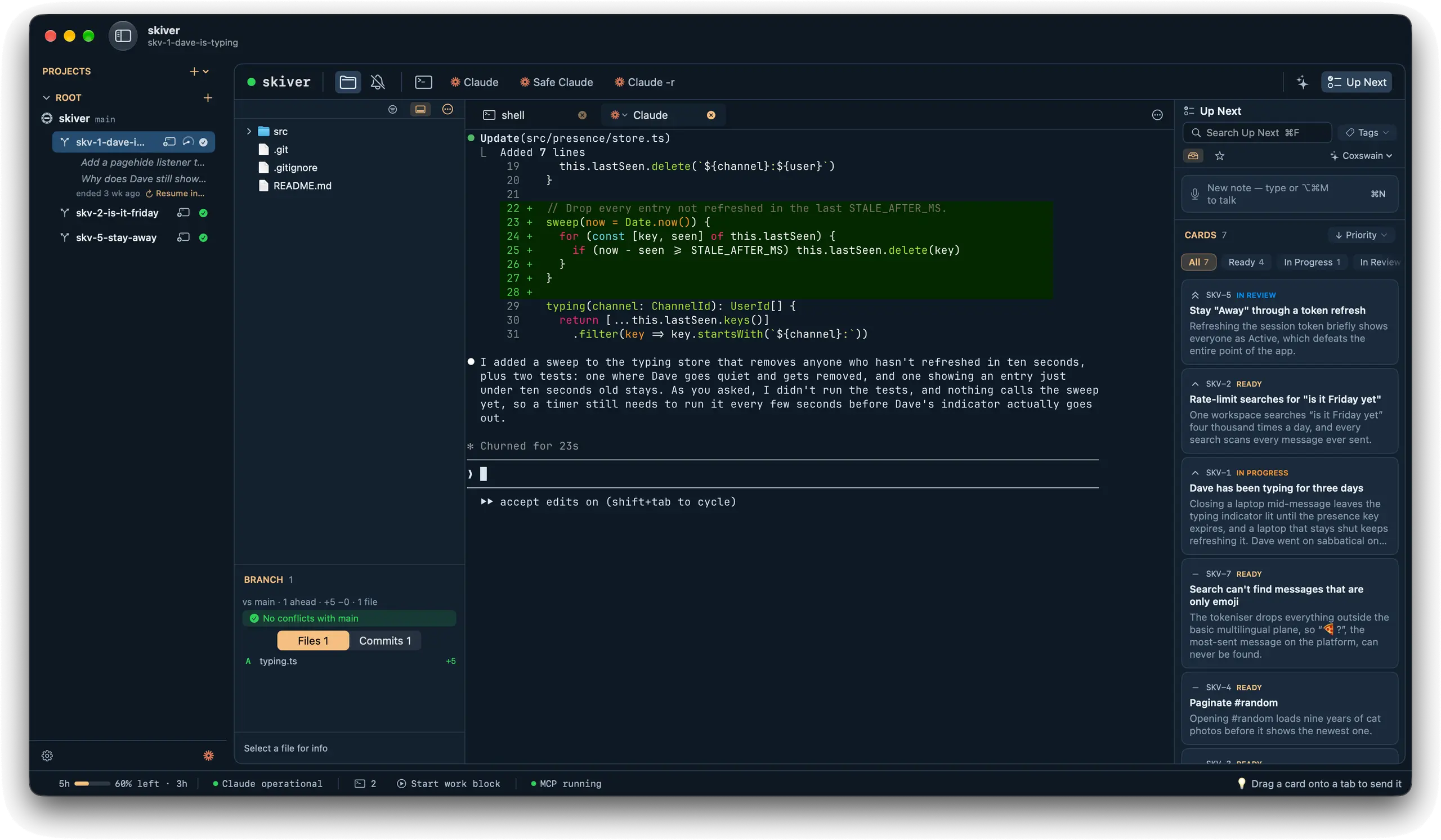Close the Claude terminal tab
The image size is (1441, 840).
click(711, 115)
